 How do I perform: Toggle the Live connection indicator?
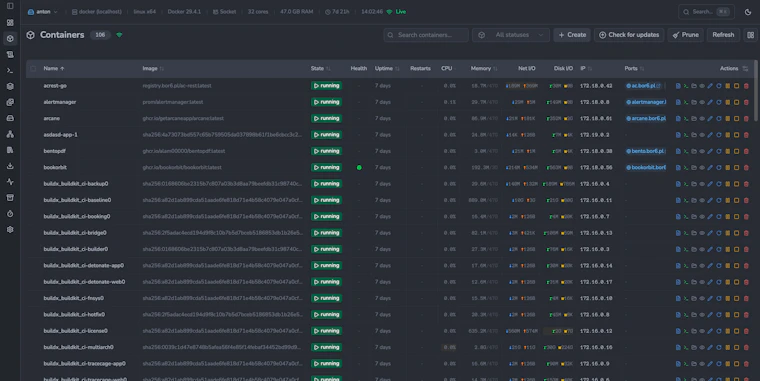pyautogui.click(x=396, y=12)
